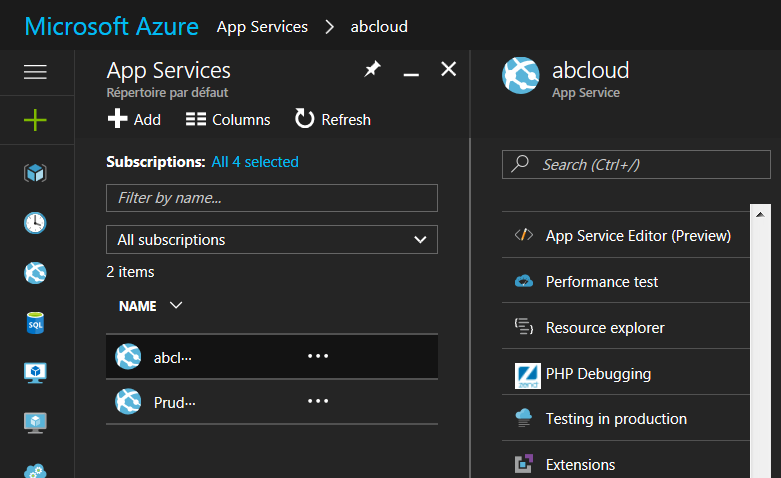Click the Microsoft Azure logo text

click(x=112, y=26)
